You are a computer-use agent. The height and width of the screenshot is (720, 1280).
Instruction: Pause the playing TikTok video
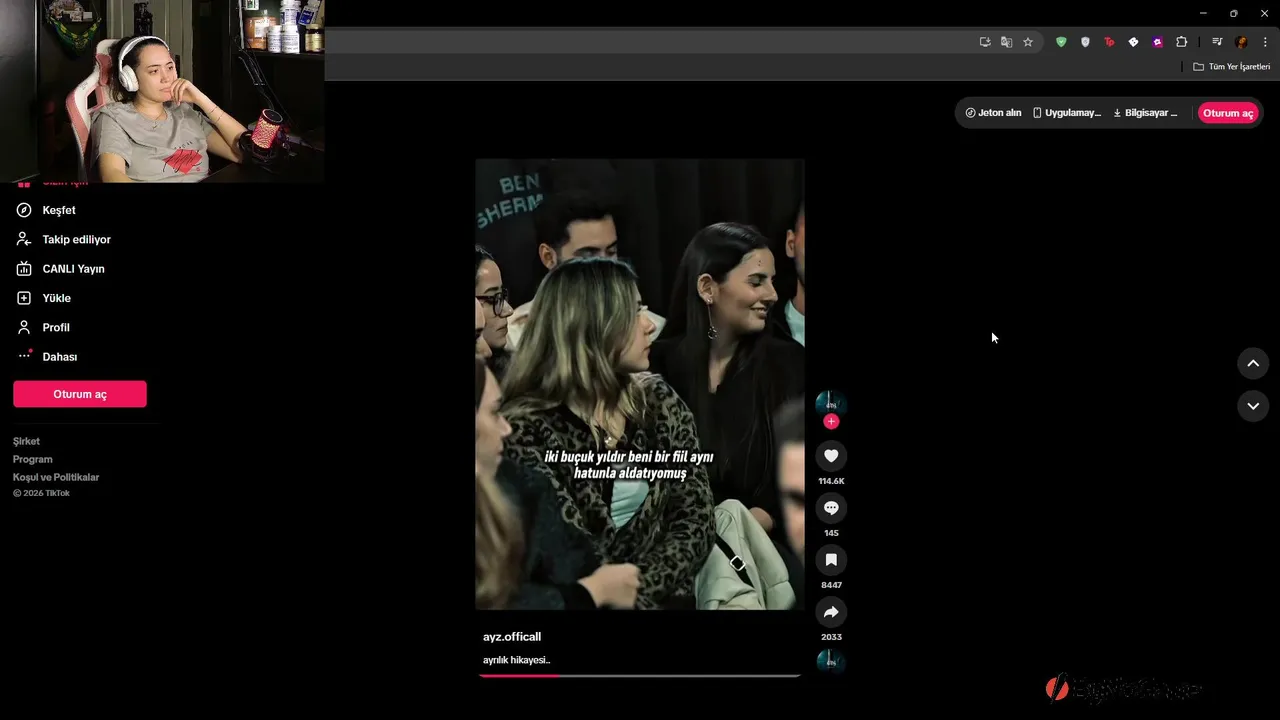pyautogui.click(x=640, y=384)
